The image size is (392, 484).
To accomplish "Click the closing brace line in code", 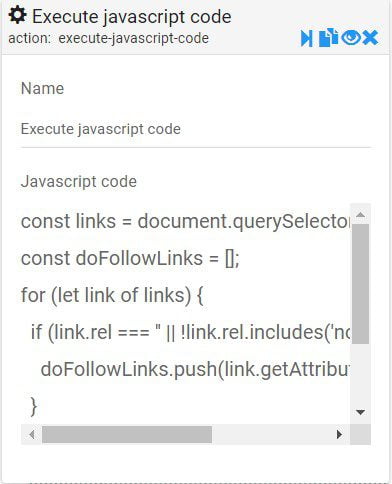I will (34, 406).
